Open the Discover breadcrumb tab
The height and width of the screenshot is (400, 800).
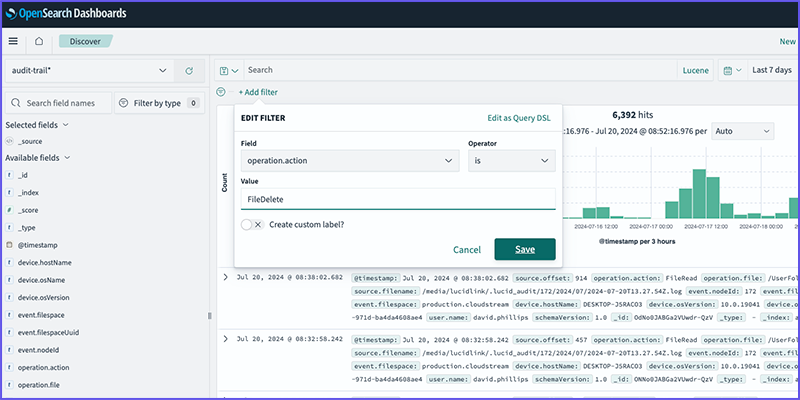(85, 41)
